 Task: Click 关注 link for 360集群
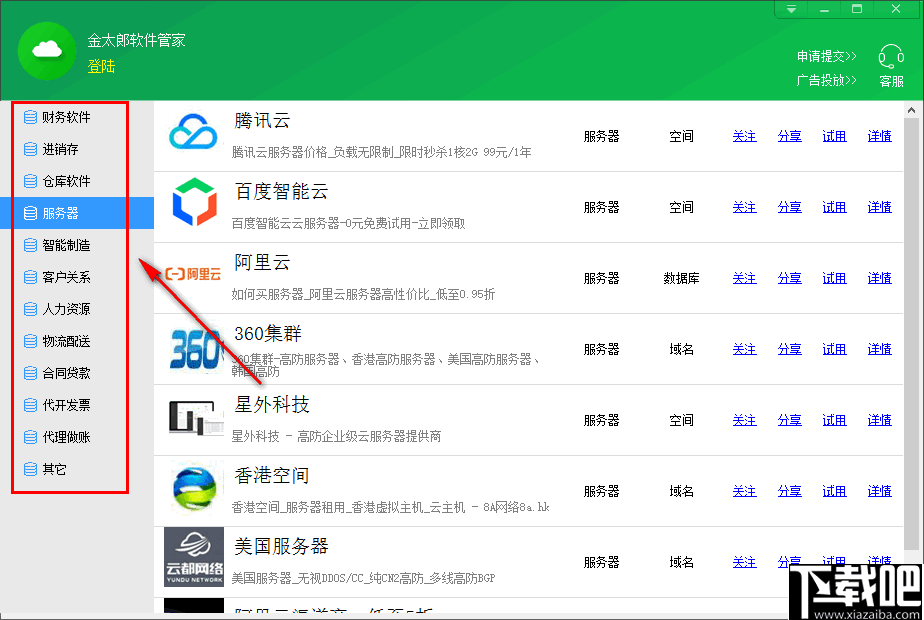(x=744, y=349)
